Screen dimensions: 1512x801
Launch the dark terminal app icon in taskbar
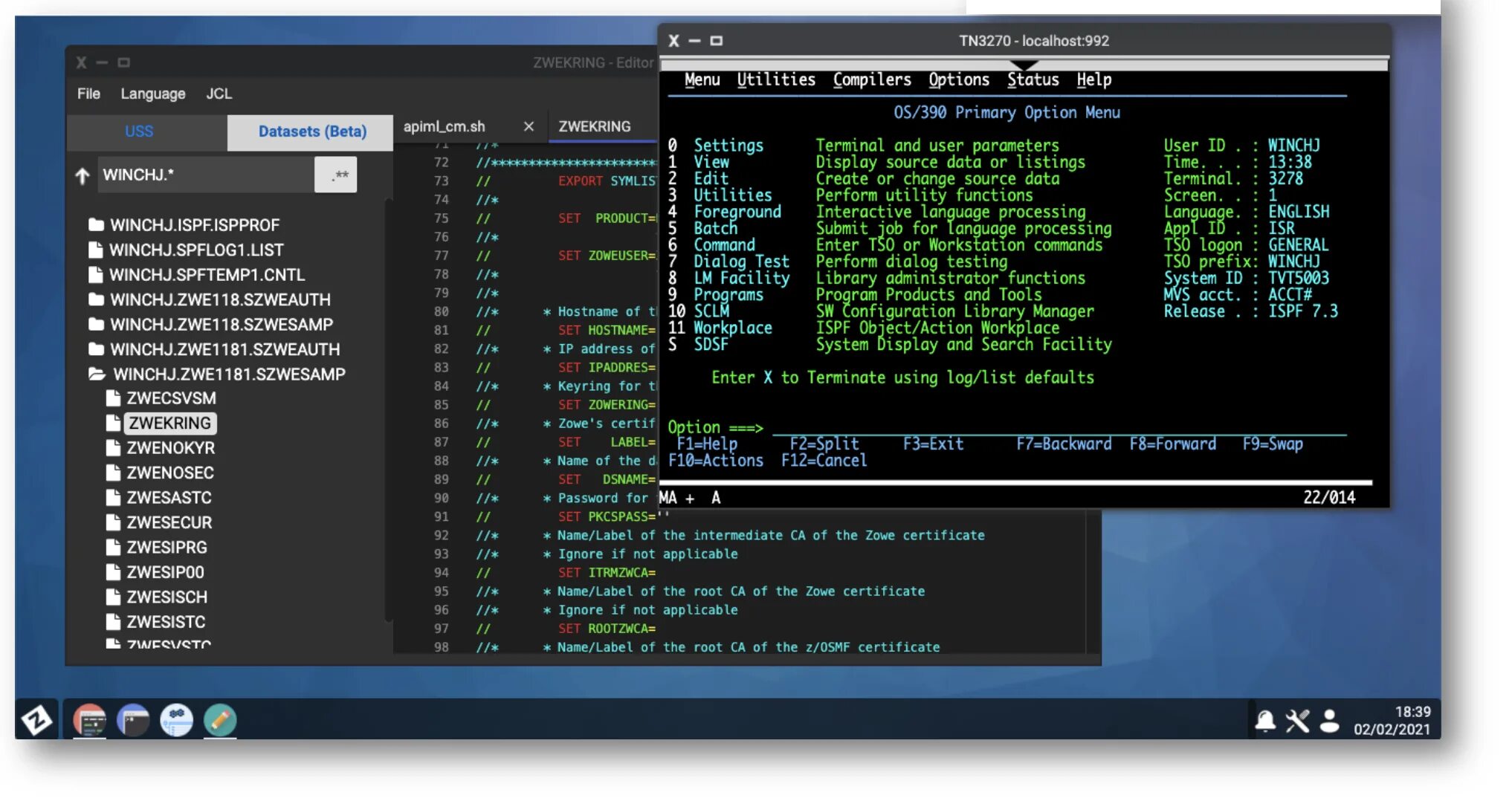click(x=133, y=720)
